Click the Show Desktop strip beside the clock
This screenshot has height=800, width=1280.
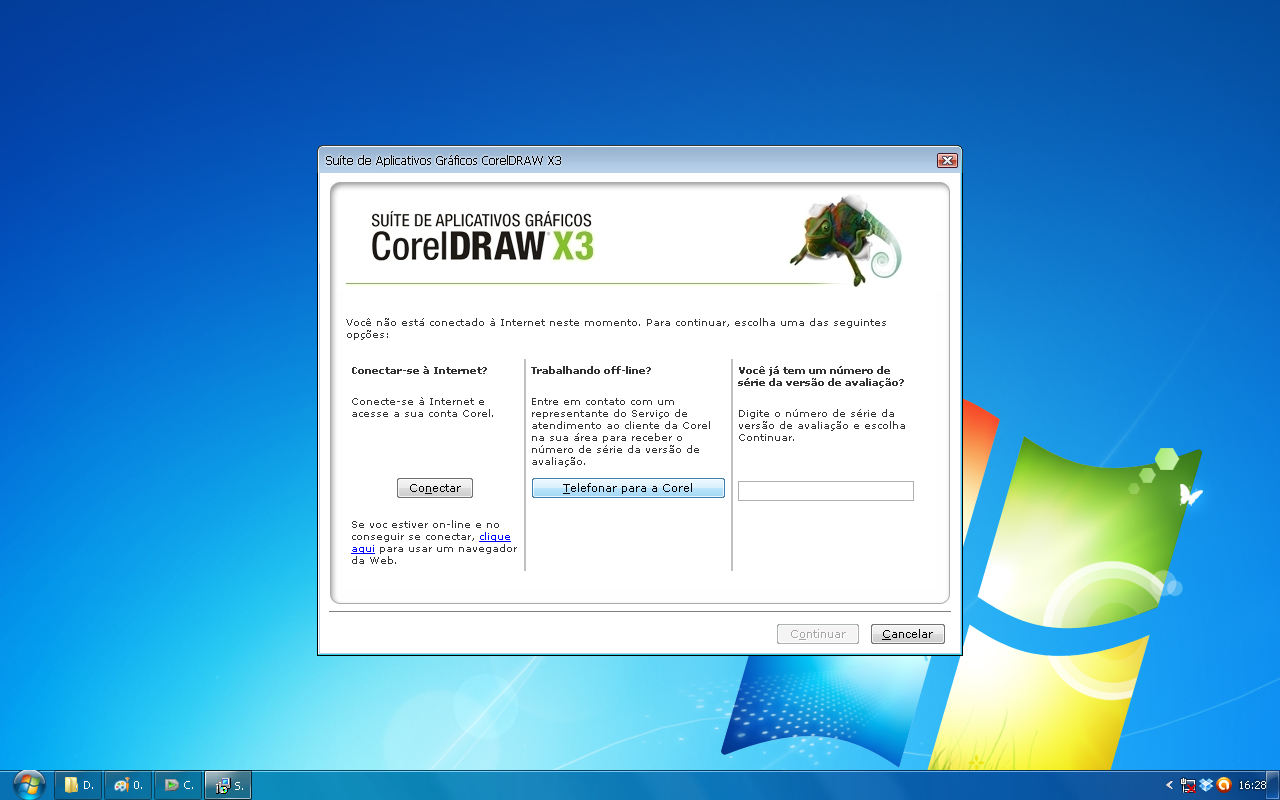[x=1275, y=785]
